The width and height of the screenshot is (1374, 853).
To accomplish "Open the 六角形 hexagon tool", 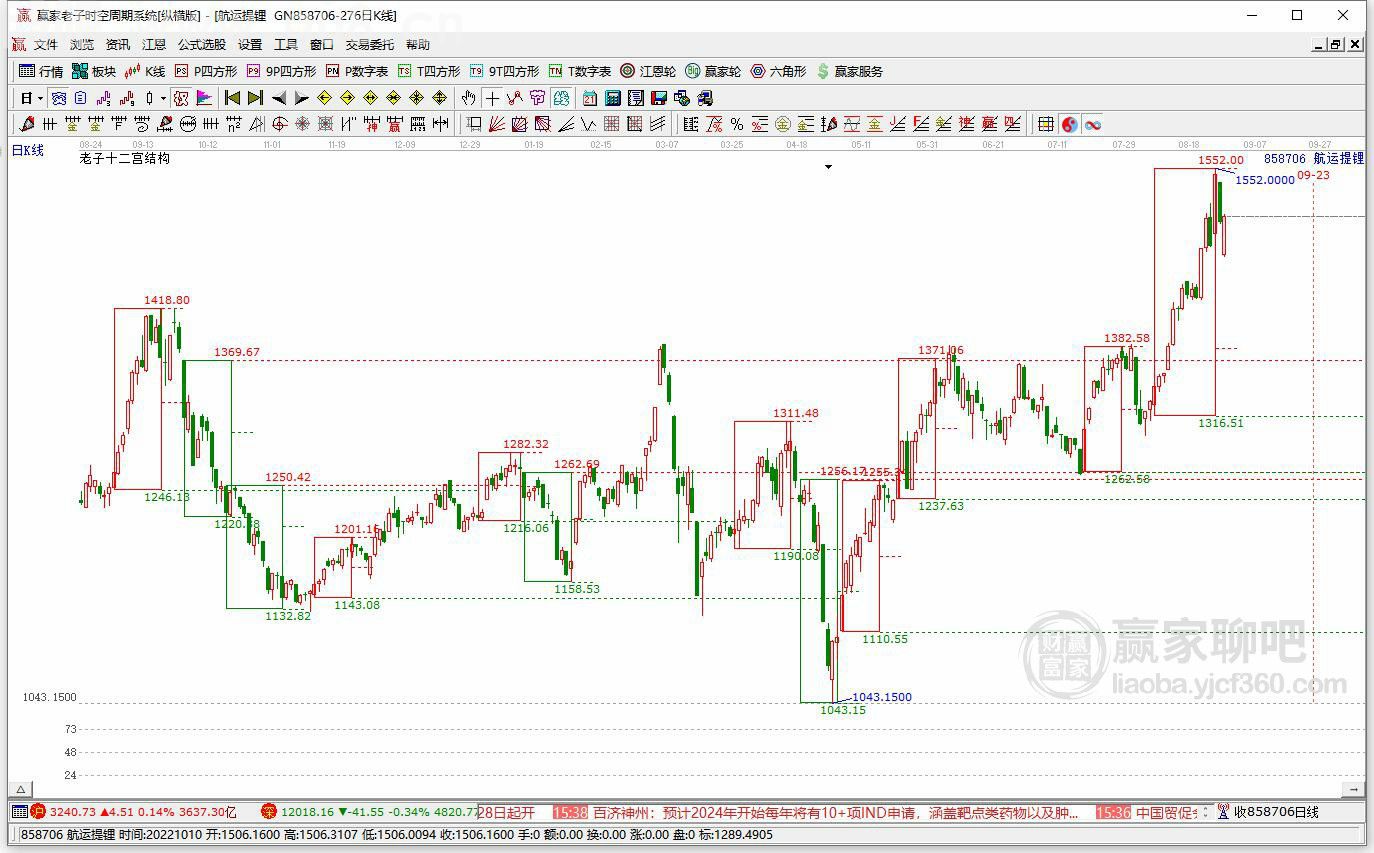I will pyautogui.click(x=778, y=71).
